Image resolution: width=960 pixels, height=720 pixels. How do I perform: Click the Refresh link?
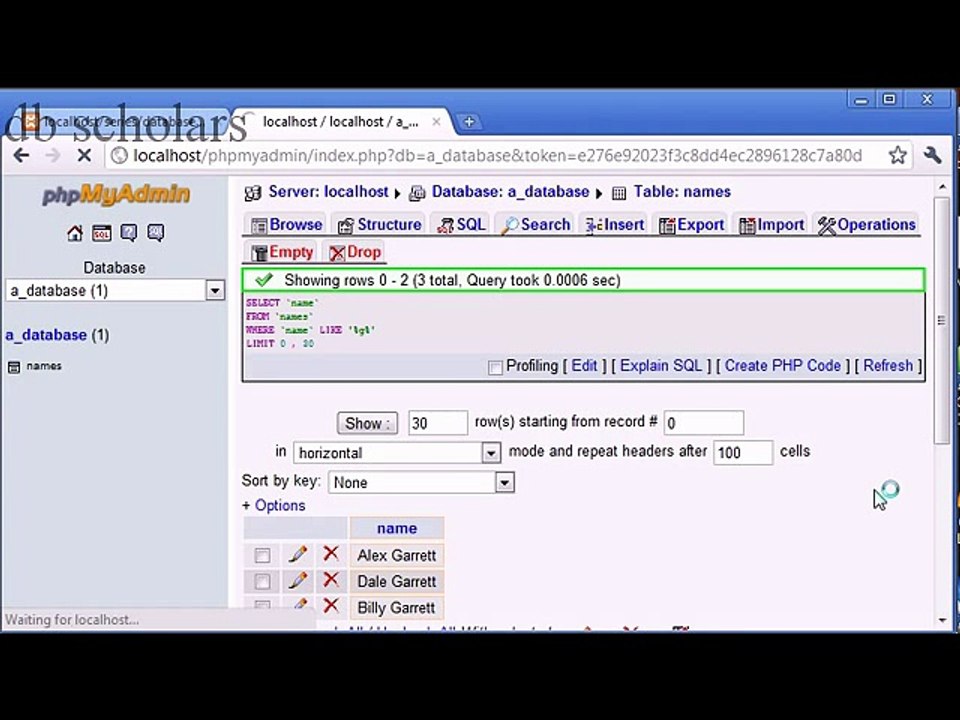pyautogui.click(x=888, y=366)
